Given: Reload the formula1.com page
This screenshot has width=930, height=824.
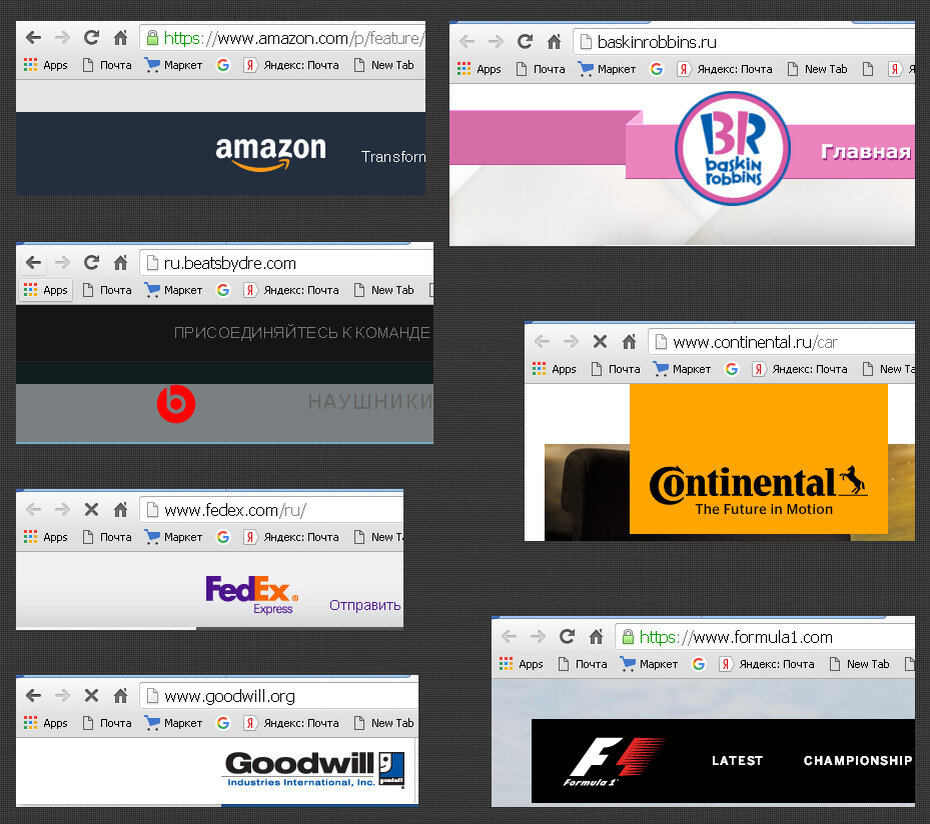Looking at the screenshot, I should click(x=566, y=637).
